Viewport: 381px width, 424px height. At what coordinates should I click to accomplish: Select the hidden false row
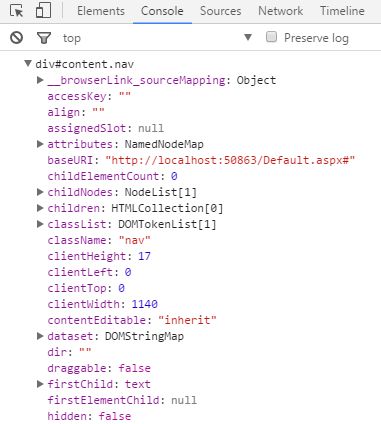pos(89,416)
